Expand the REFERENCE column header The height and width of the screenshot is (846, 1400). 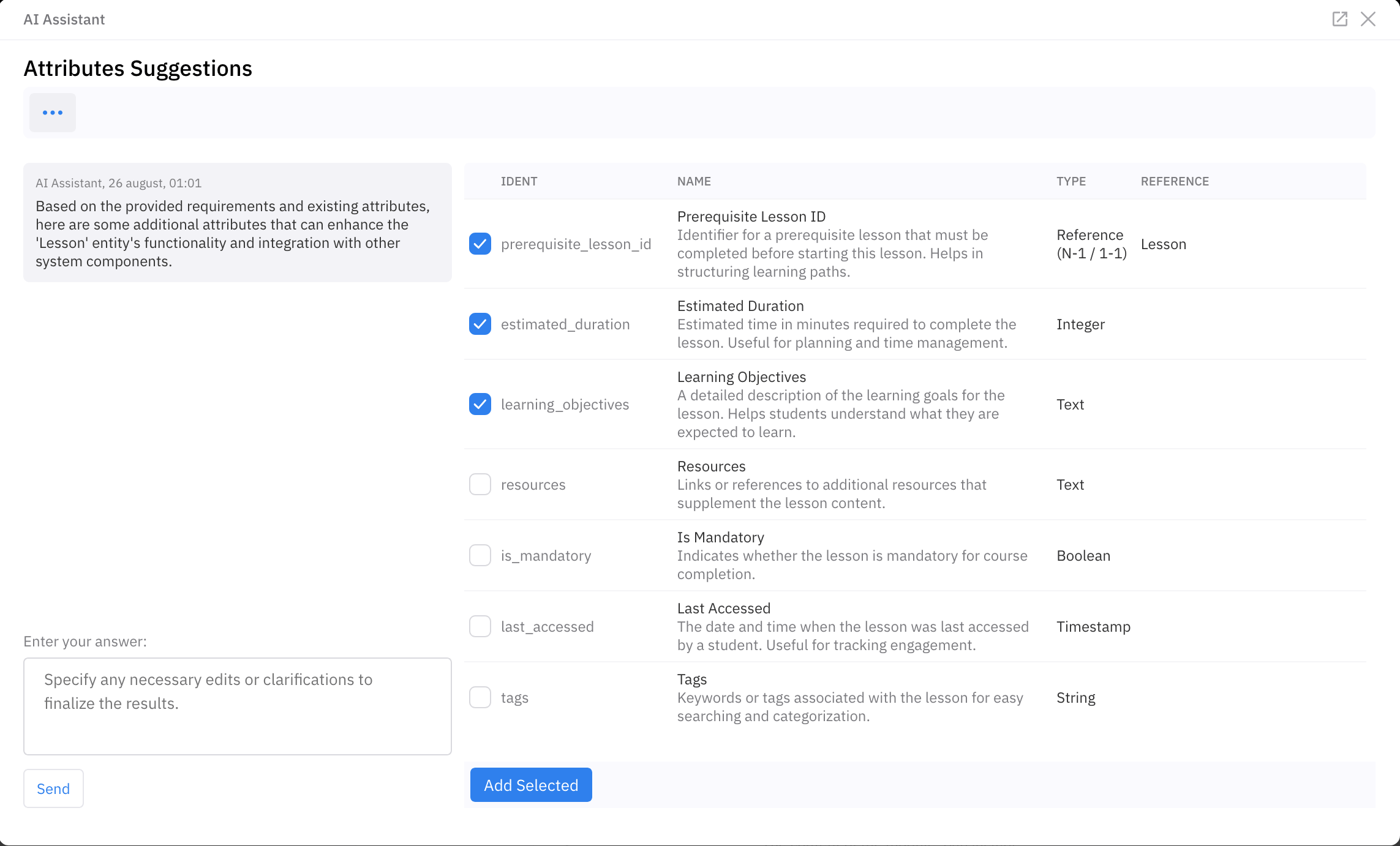[1175, 181]
